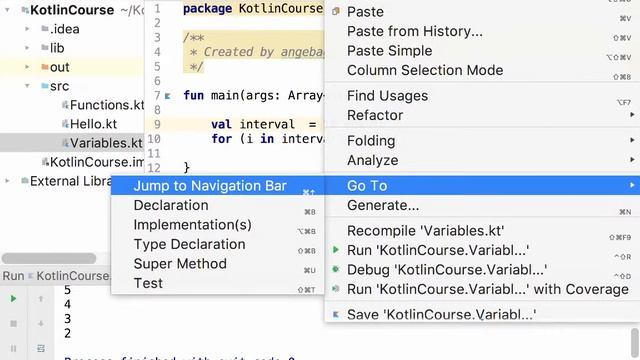Image resolution: width=640 pixels, height=360 pixels.
Task: Click the Stop square icon in Run panel
Action: tap(13, 324)
